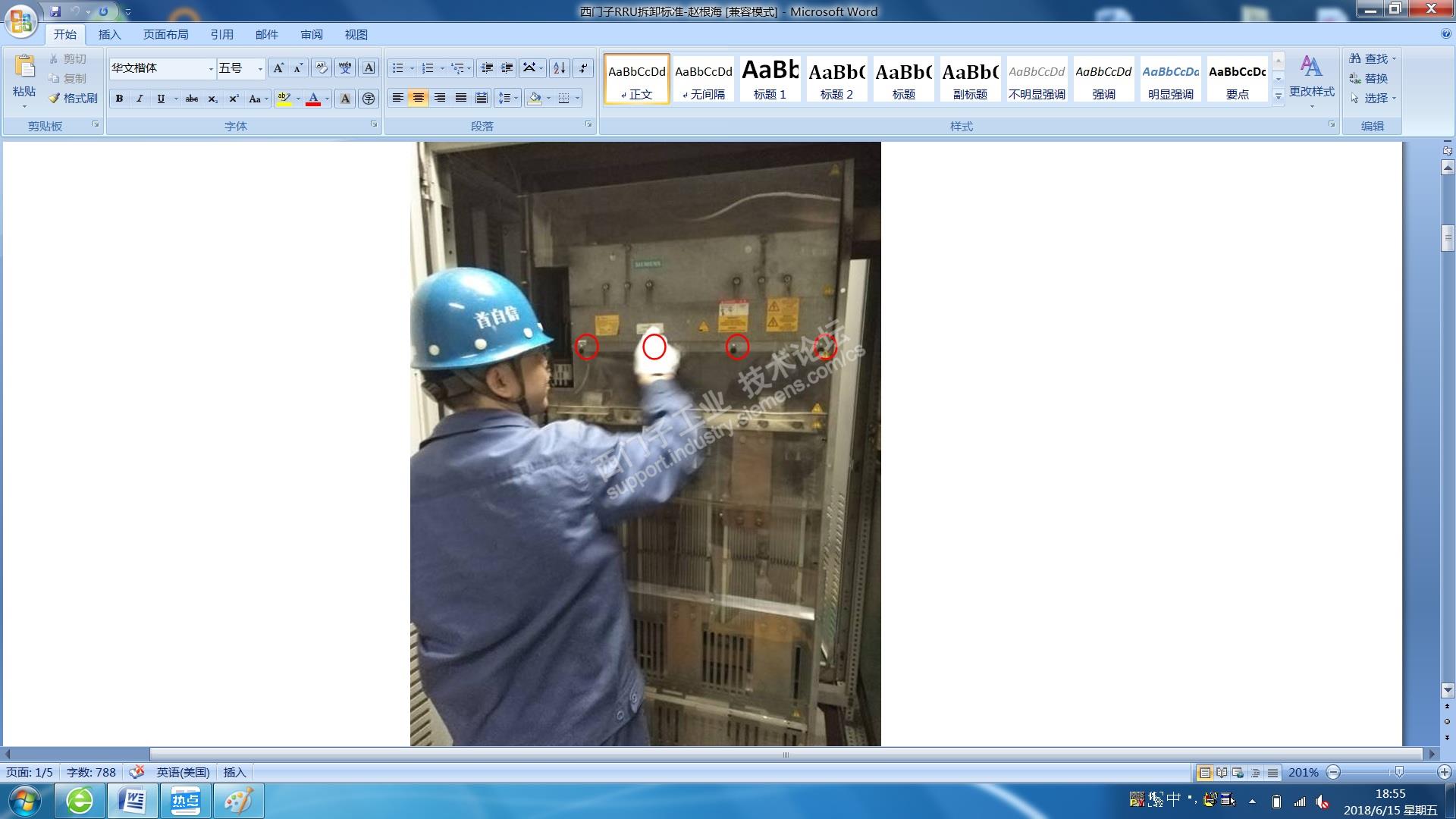
Task: Apply strikethrough formatting
Action: tap(192, 99)
